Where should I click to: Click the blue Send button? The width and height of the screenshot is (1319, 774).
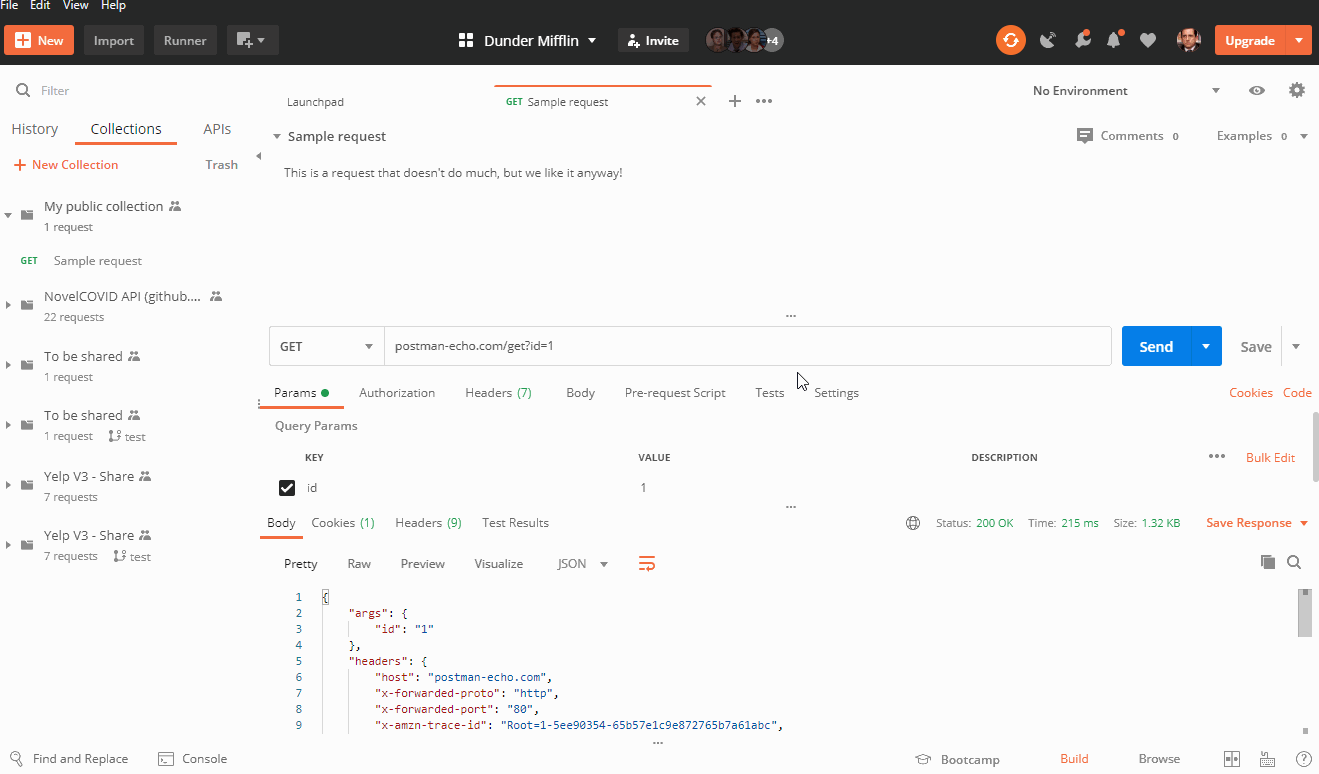point(1156,346)
